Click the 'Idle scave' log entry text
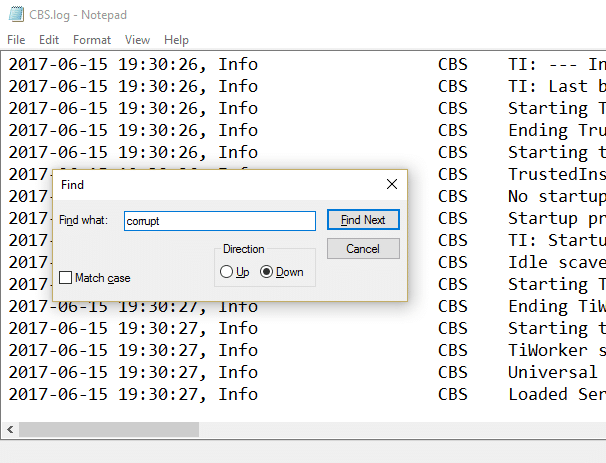This screenshot has width=606, height=463. [x=557, y=262]
